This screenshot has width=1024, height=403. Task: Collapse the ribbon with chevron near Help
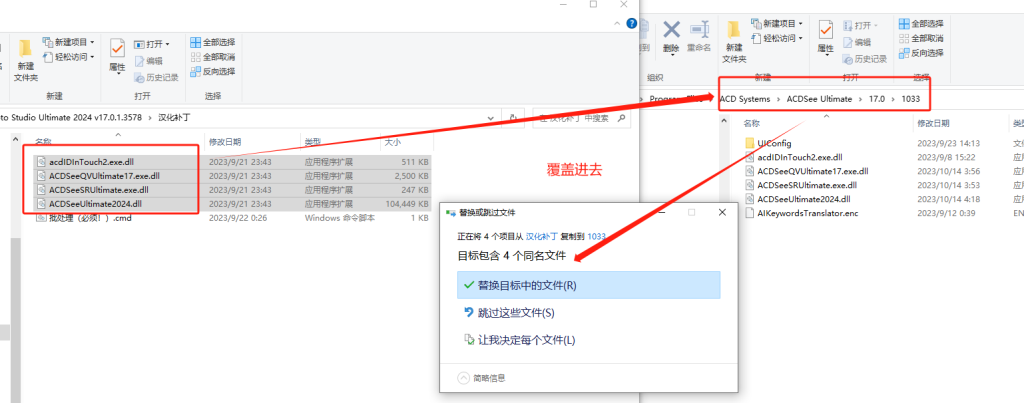(x=618, y=24)
